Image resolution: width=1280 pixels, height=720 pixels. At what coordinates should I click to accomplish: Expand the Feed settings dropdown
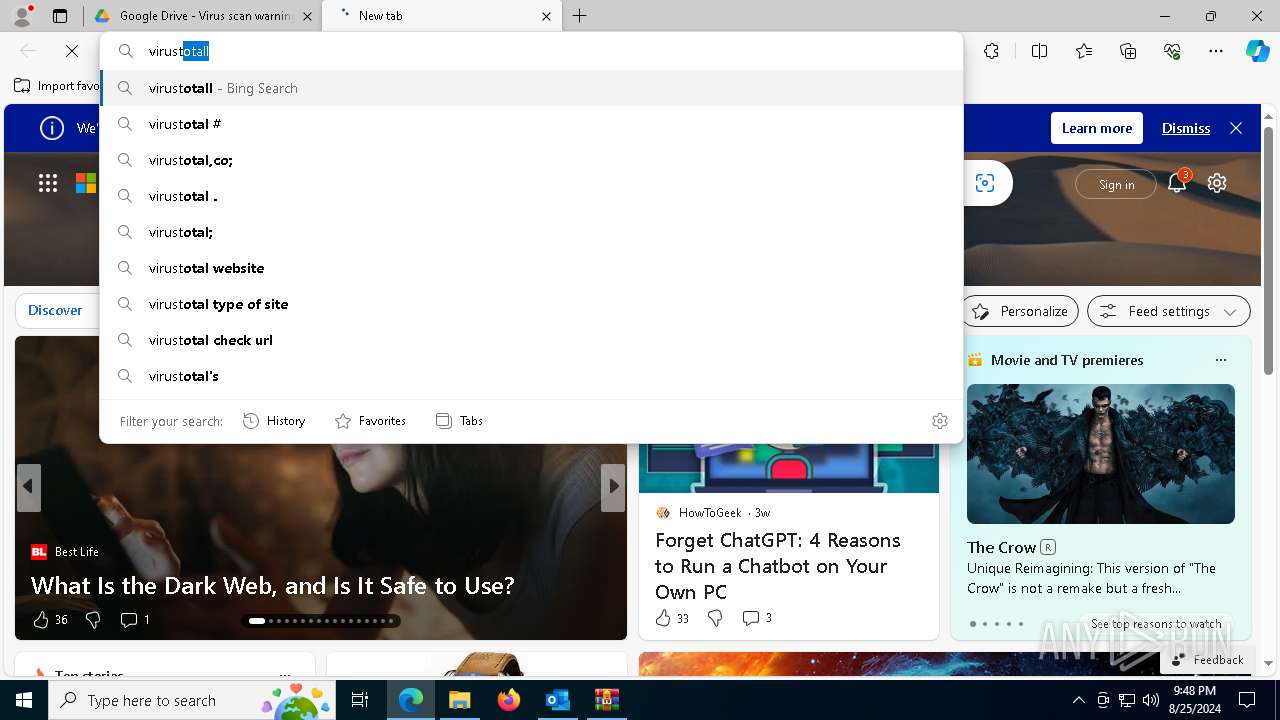click(1169, 311)
